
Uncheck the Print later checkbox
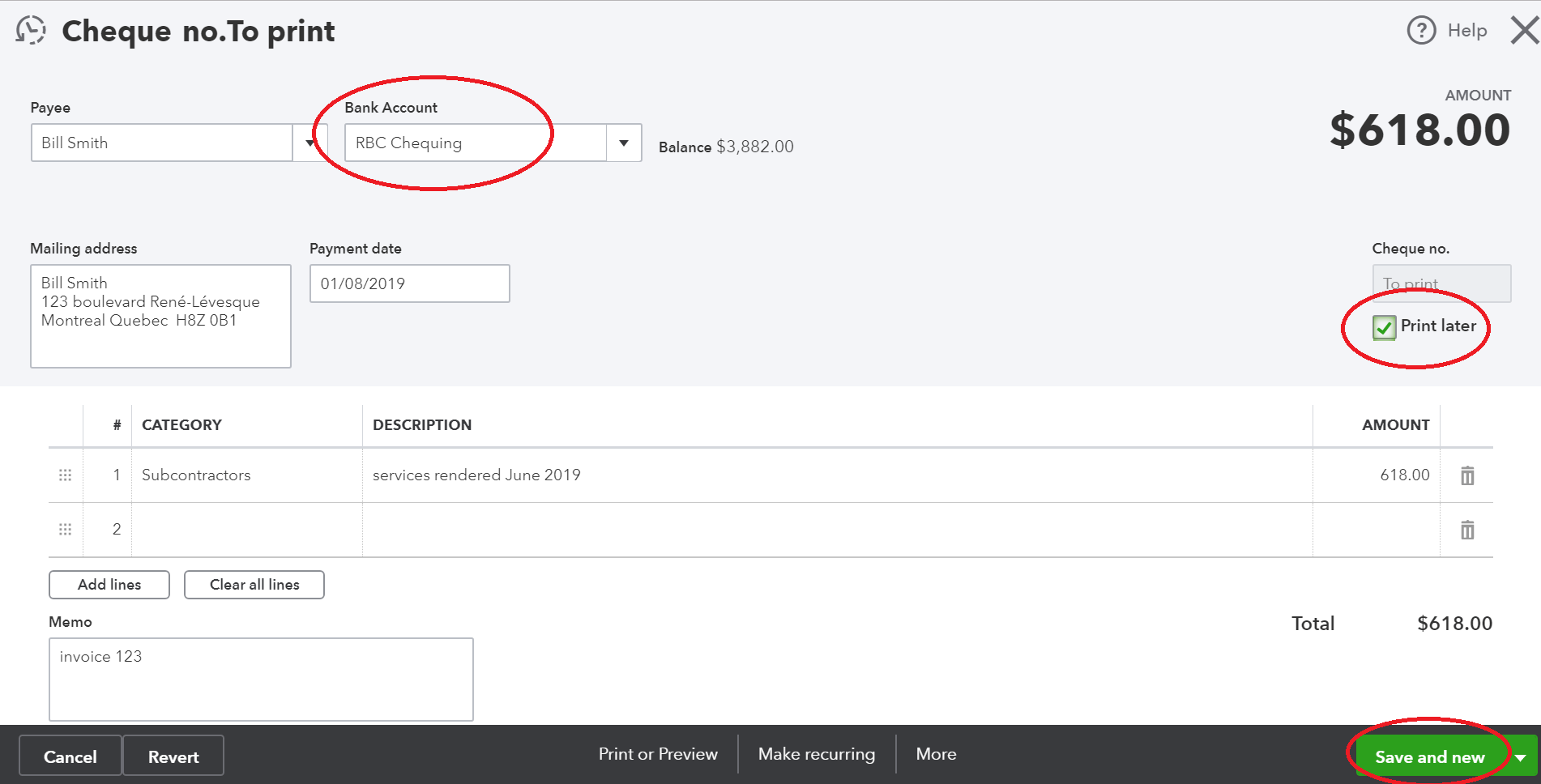[x=1384, y=327]
